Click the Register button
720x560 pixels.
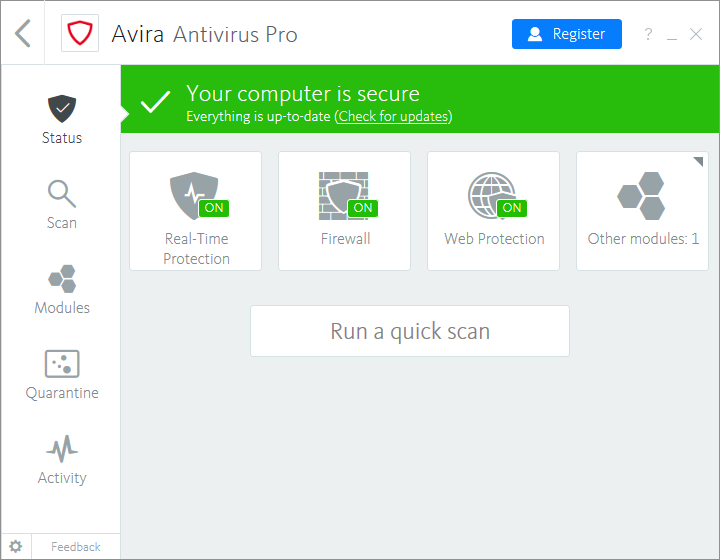(566, 34)
